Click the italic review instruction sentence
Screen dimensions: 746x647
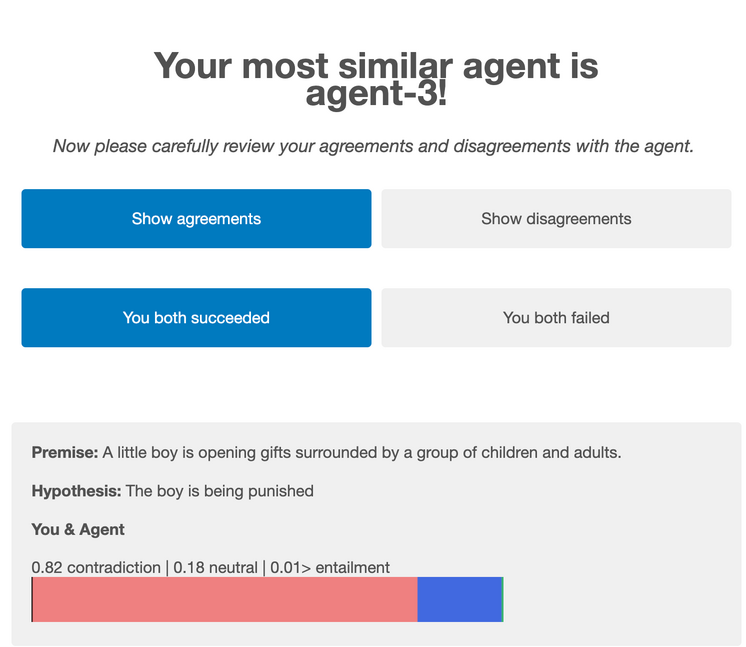tap(373, 146)
